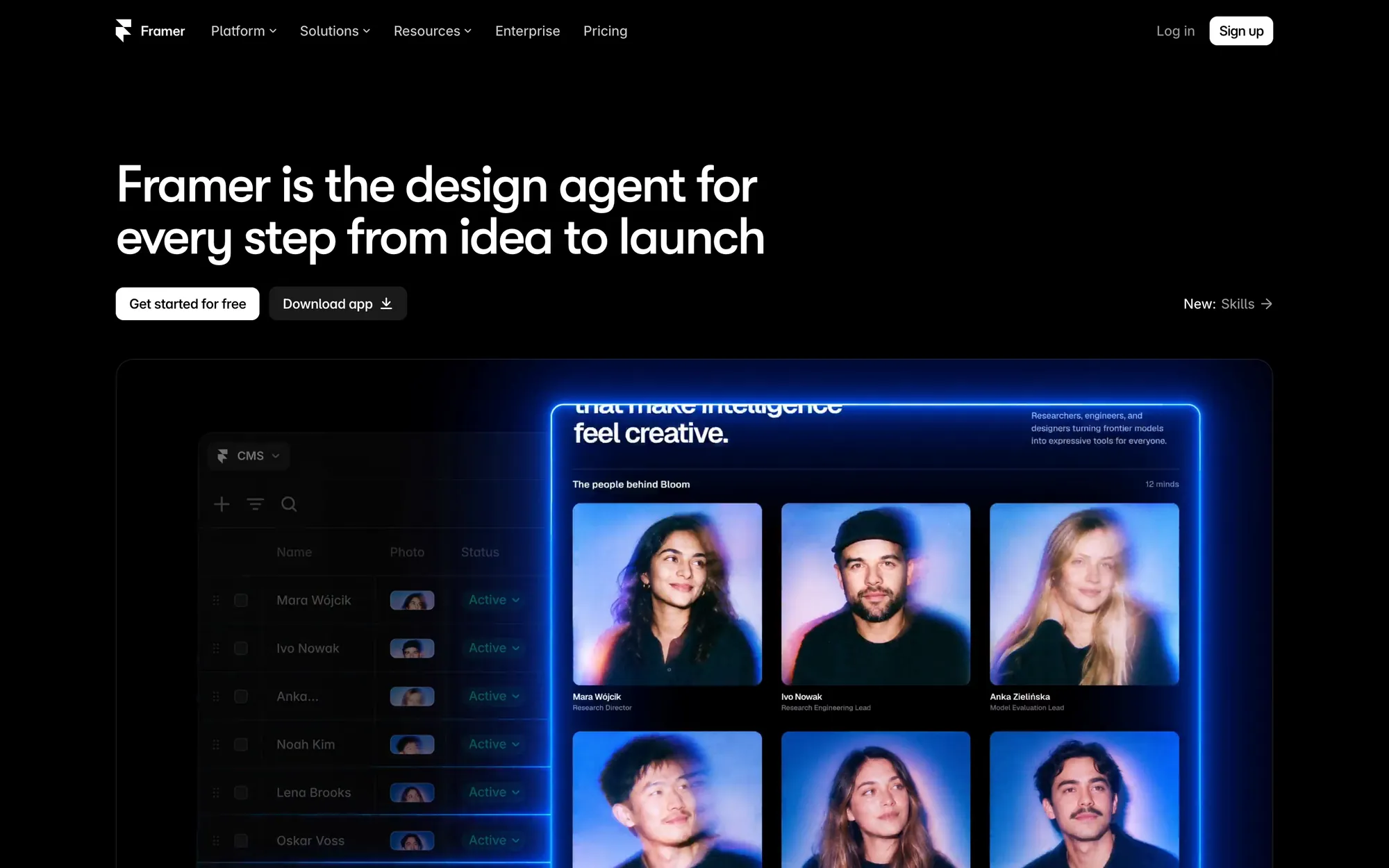Viewport: 1389px width, 868px height.
Task: Click the drag handle on Noah Kim row
Action: coord(216,744)
